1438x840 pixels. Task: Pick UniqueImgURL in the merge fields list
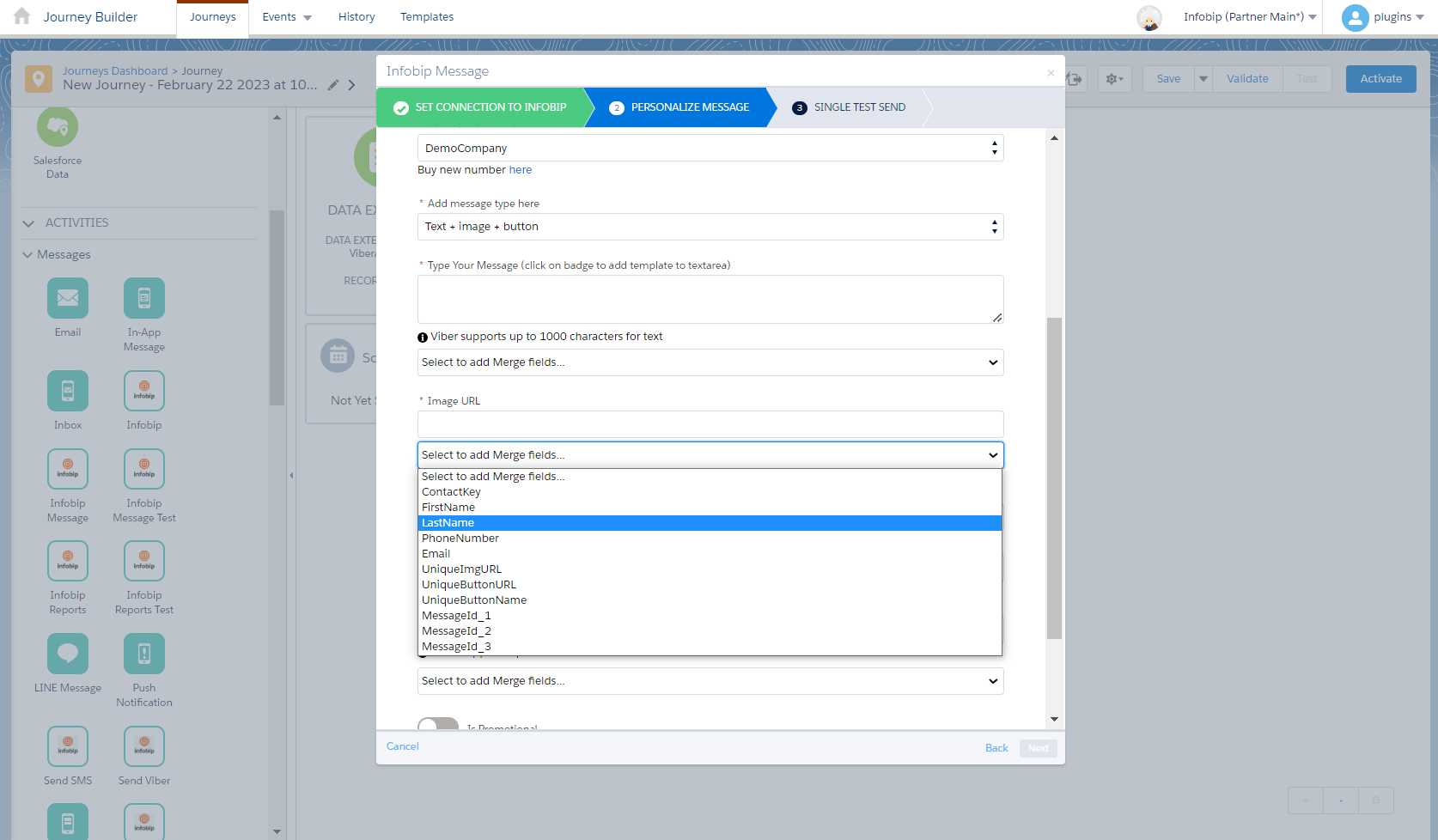click(x=462, y=569)
